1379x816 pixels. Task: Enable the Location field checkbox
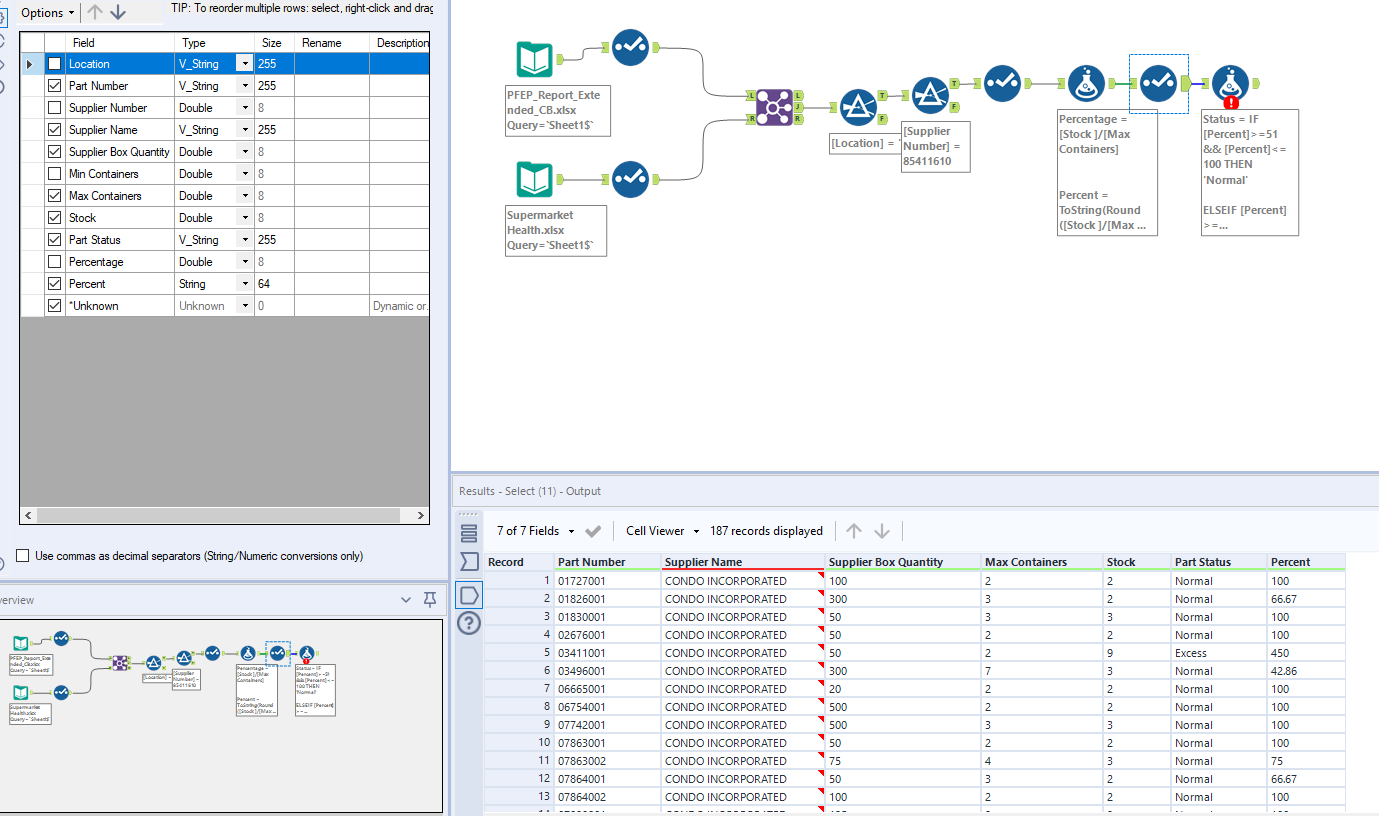(54, 64)
